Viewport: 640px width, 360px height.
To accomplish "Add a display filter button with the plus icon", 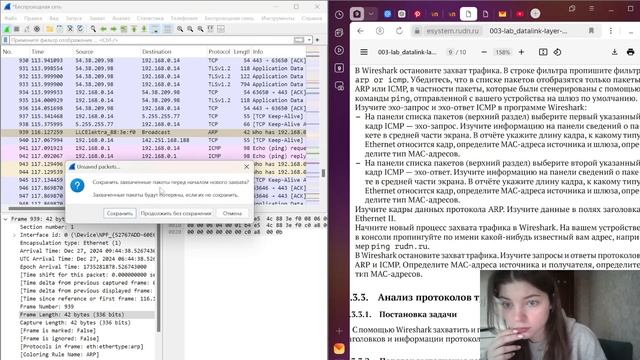I will 318,40.
